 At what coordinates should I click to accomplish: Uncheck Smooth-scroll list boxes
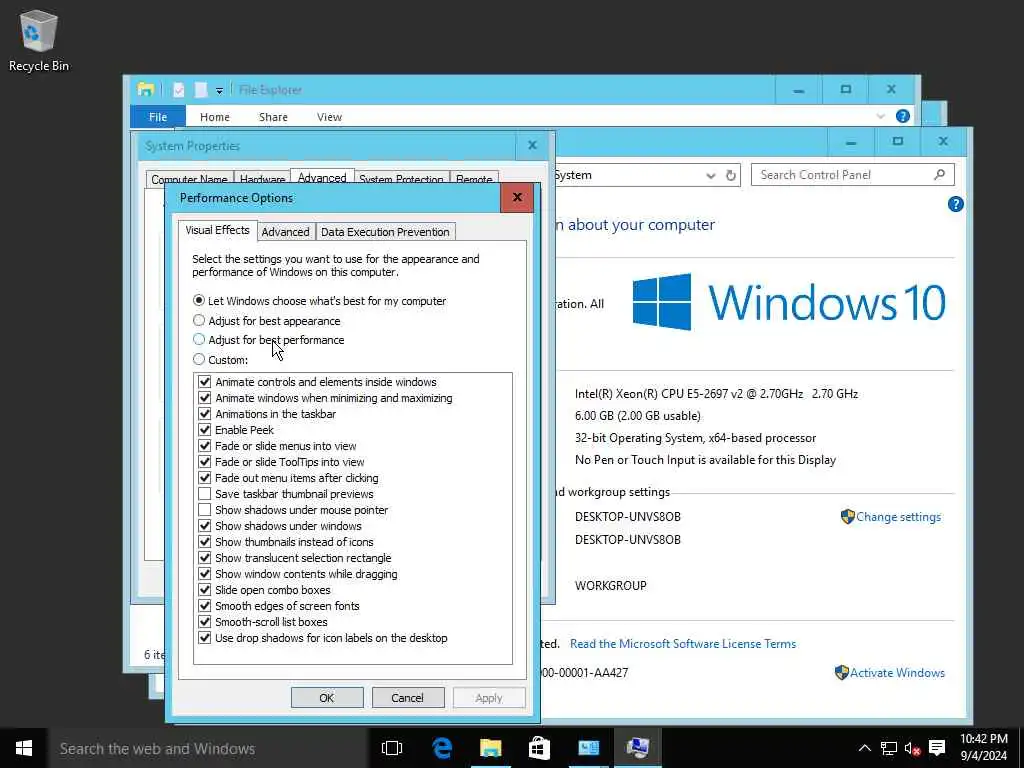coord(204,622)
